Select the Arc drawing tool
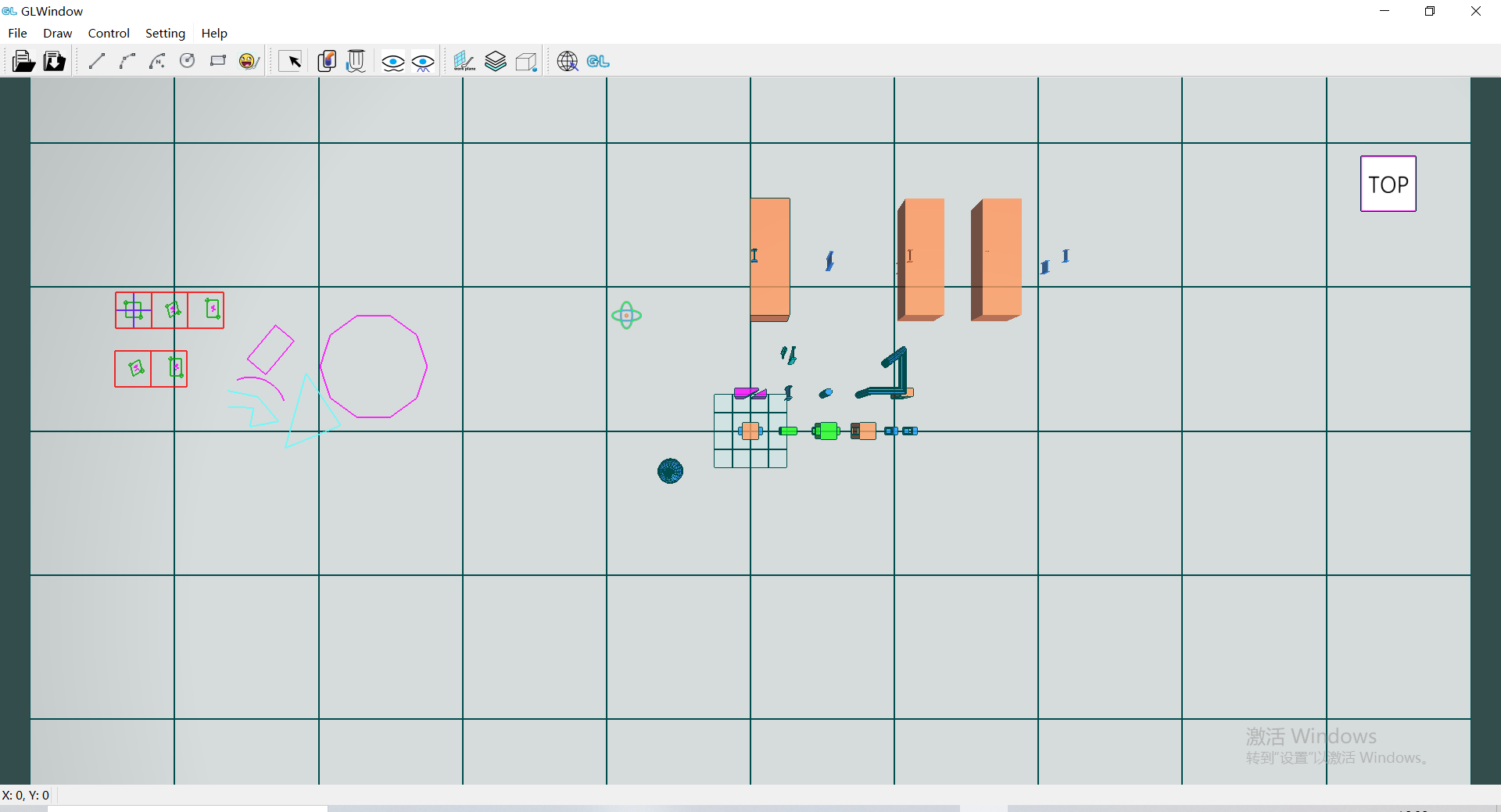 point(127,61)
